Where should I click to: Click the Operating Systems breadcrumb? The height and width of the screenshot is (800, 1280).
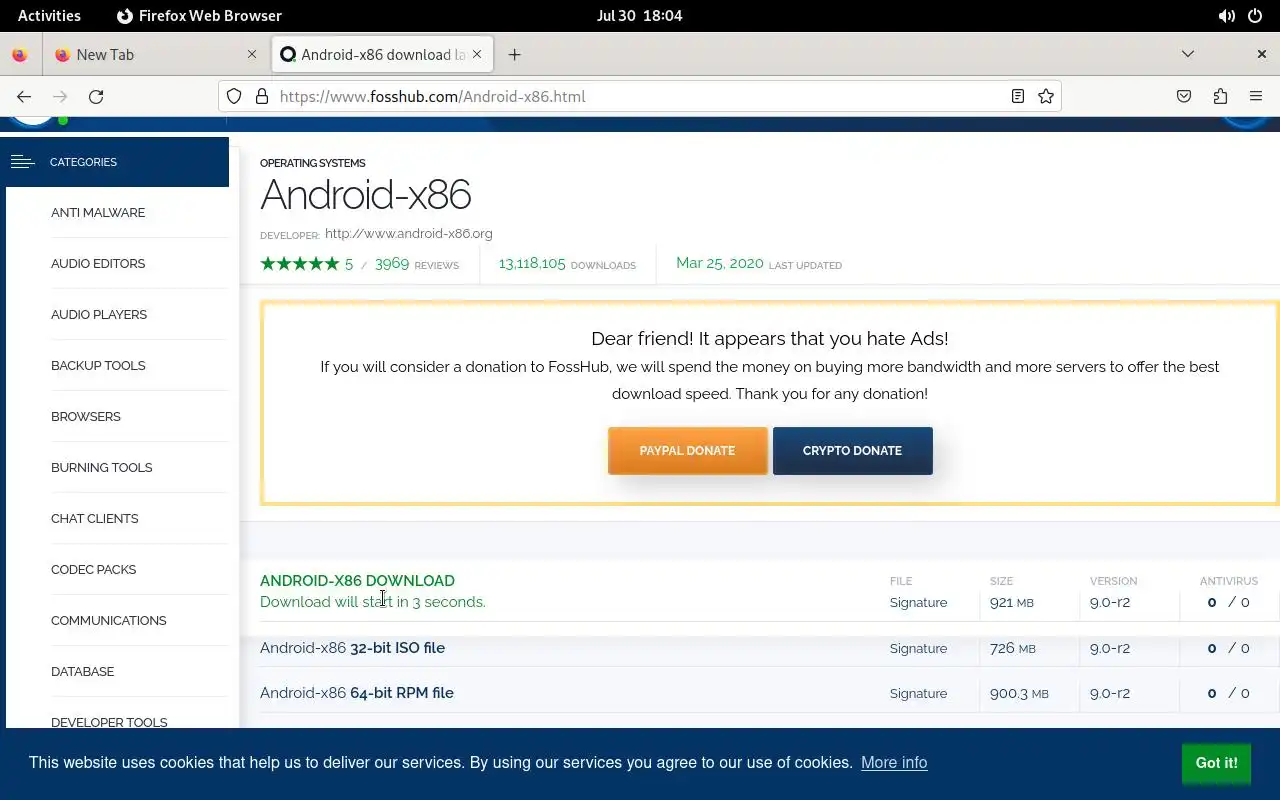pos(313,163)
